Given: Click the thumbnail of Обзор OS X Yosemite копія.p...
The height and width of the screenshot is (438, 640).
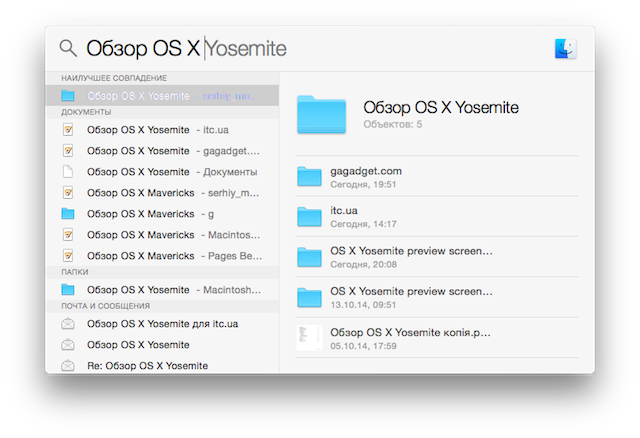Looking at the screenshot, I should tap(309, 338).
